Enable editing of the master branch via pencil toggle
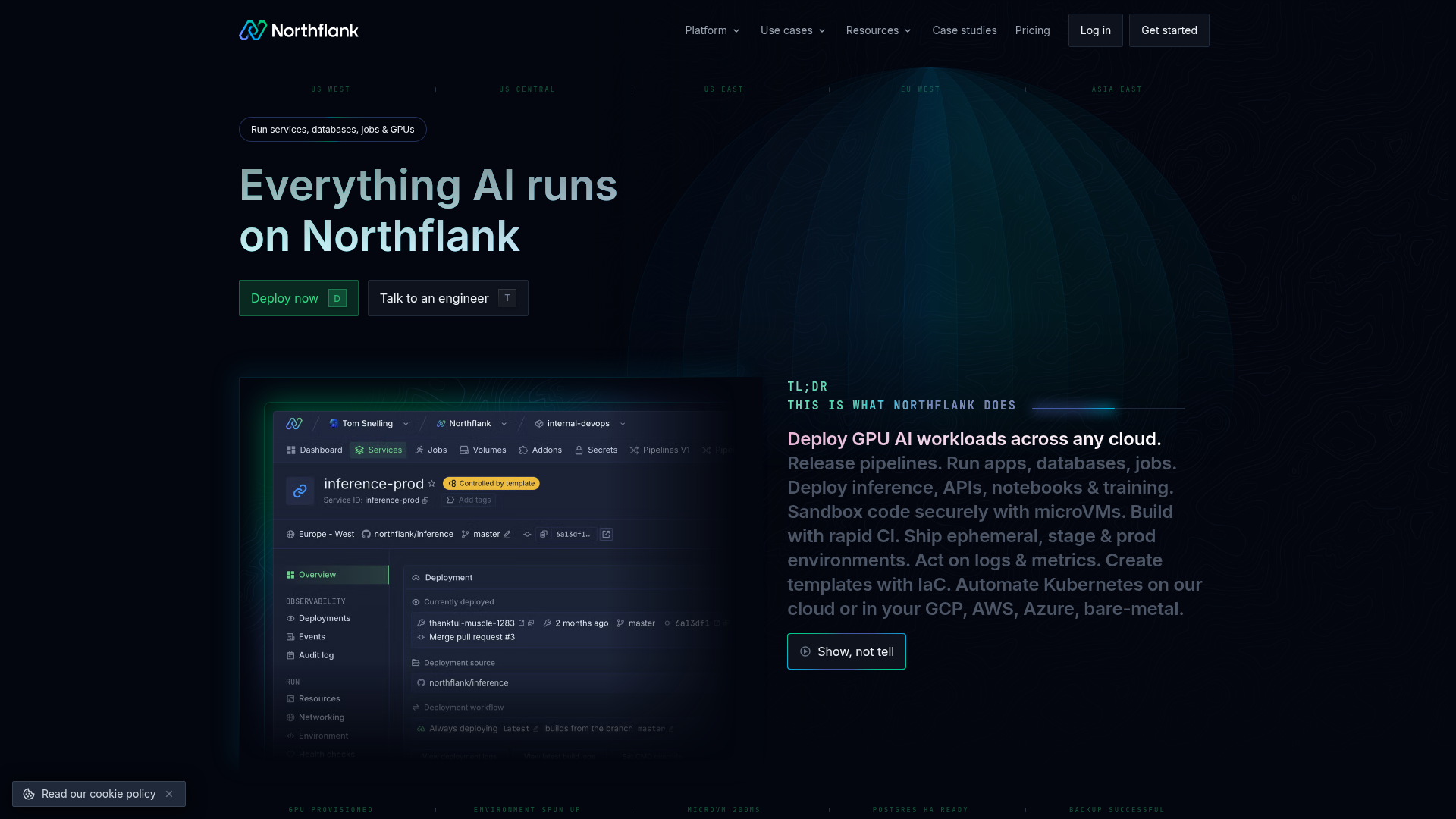This screenshot has width=1456, height=819. (507, 534)
